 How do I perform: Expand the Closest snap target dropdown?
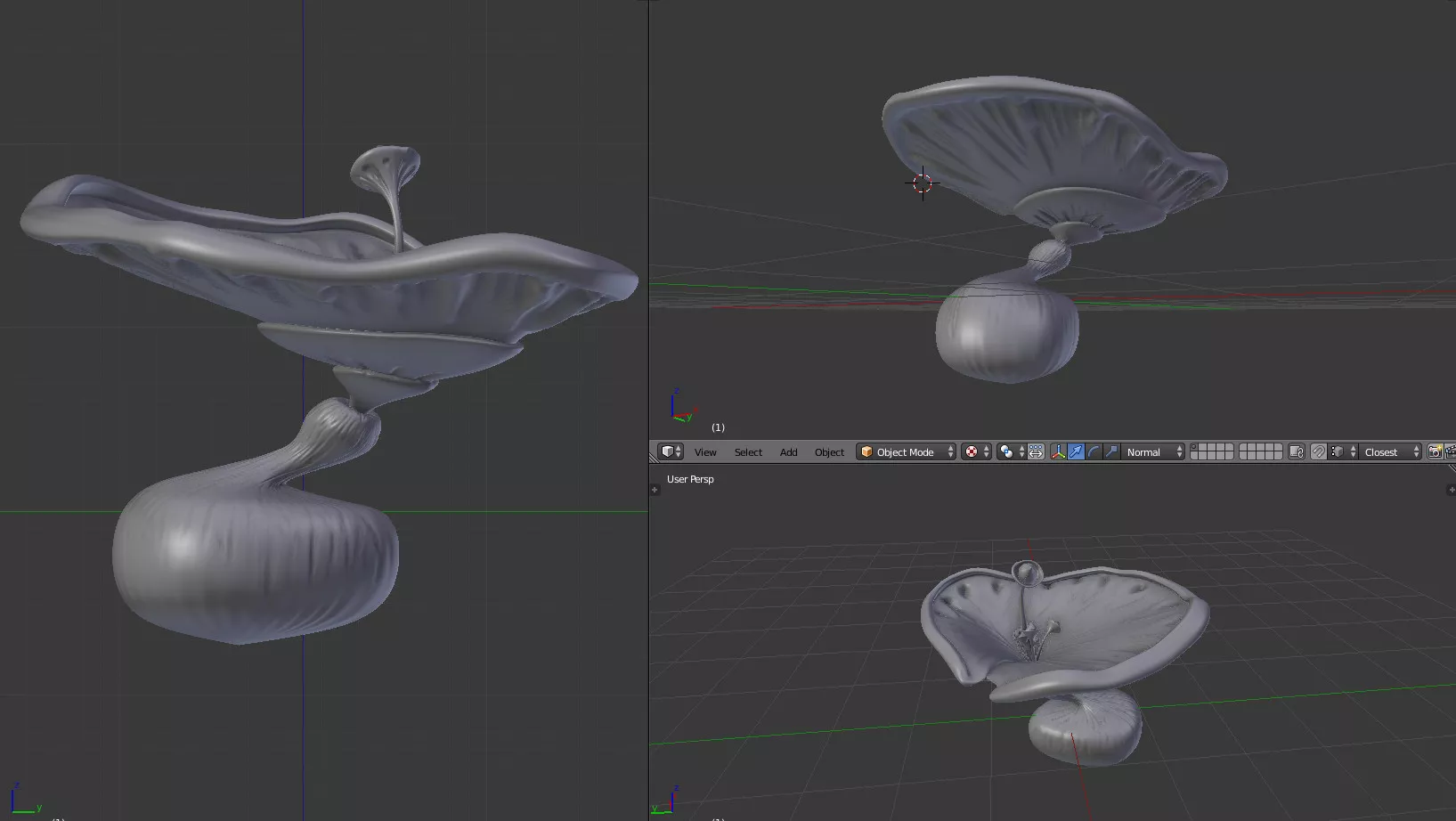[1390, 452]
